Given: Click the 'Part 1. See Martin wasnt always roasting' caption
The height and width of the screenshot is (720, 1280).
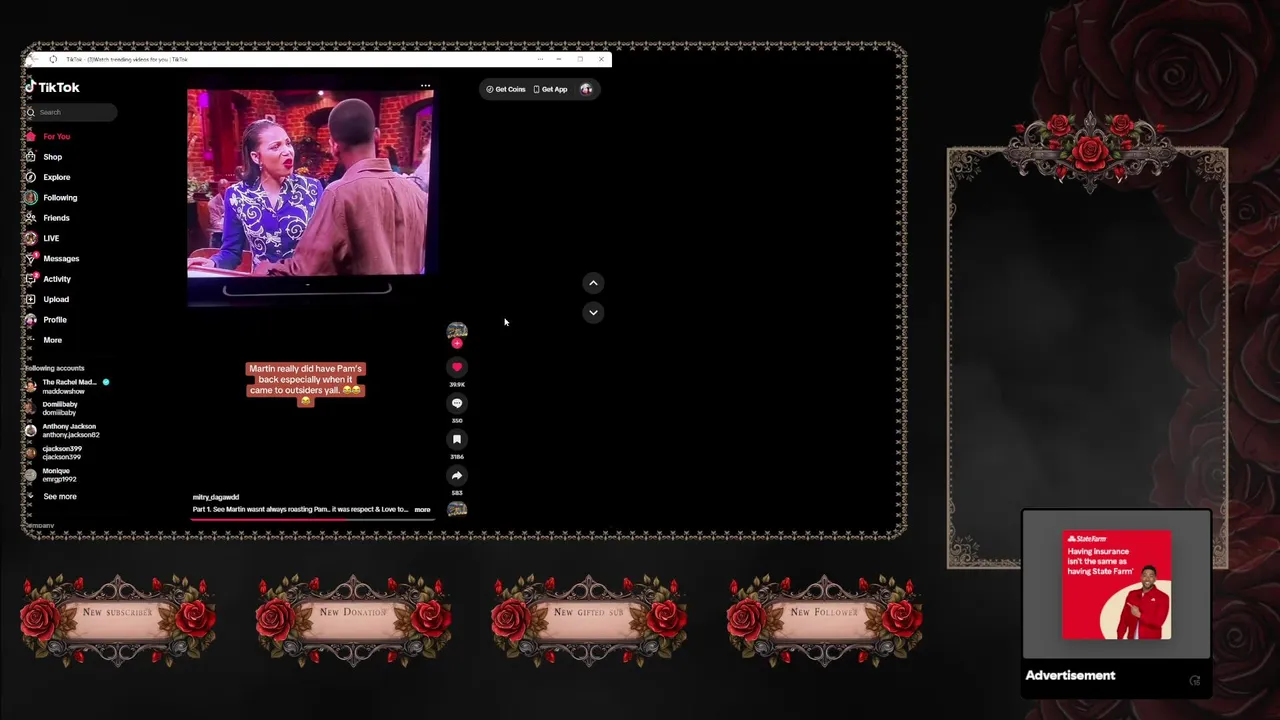Looking at the screenshot, I should click(x=300, y=510).
